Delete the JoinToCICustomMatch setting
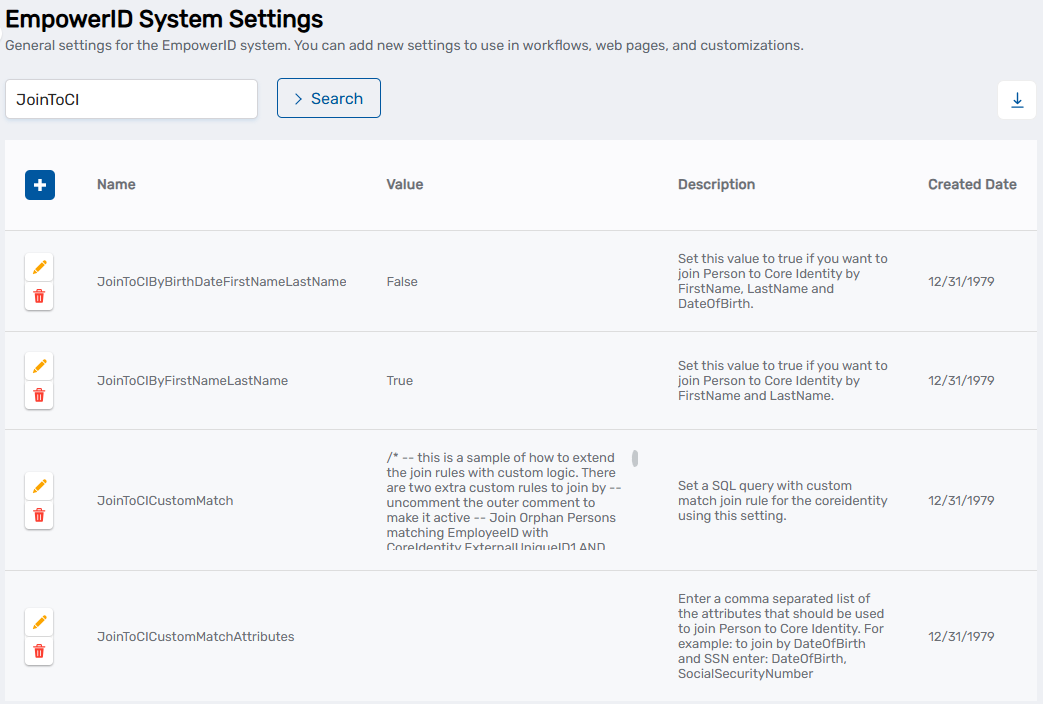The height and width of the screenshot is (704, 1043). coord(39,515)
